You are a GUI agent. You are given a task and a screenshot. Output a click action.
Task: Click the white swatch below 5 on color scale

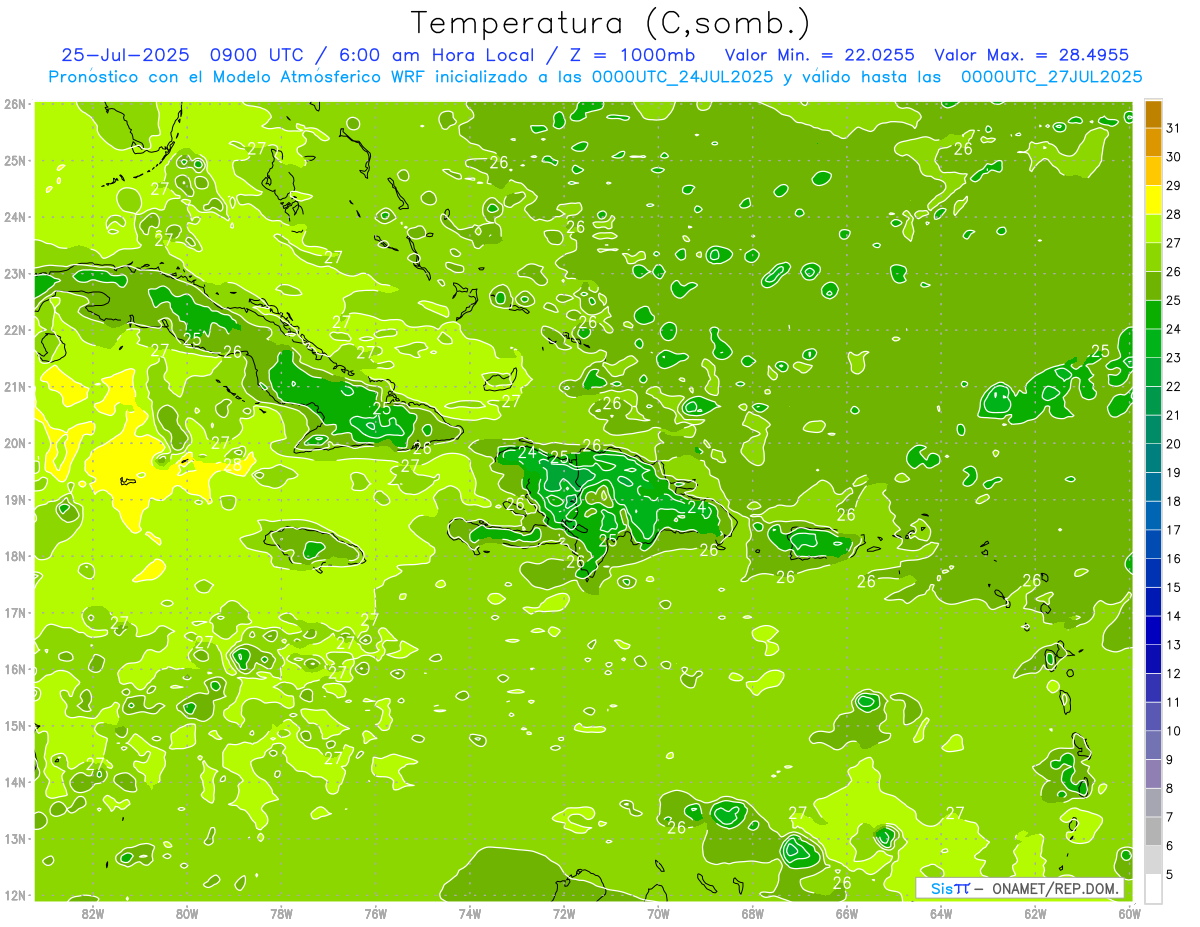(1153, 888)
